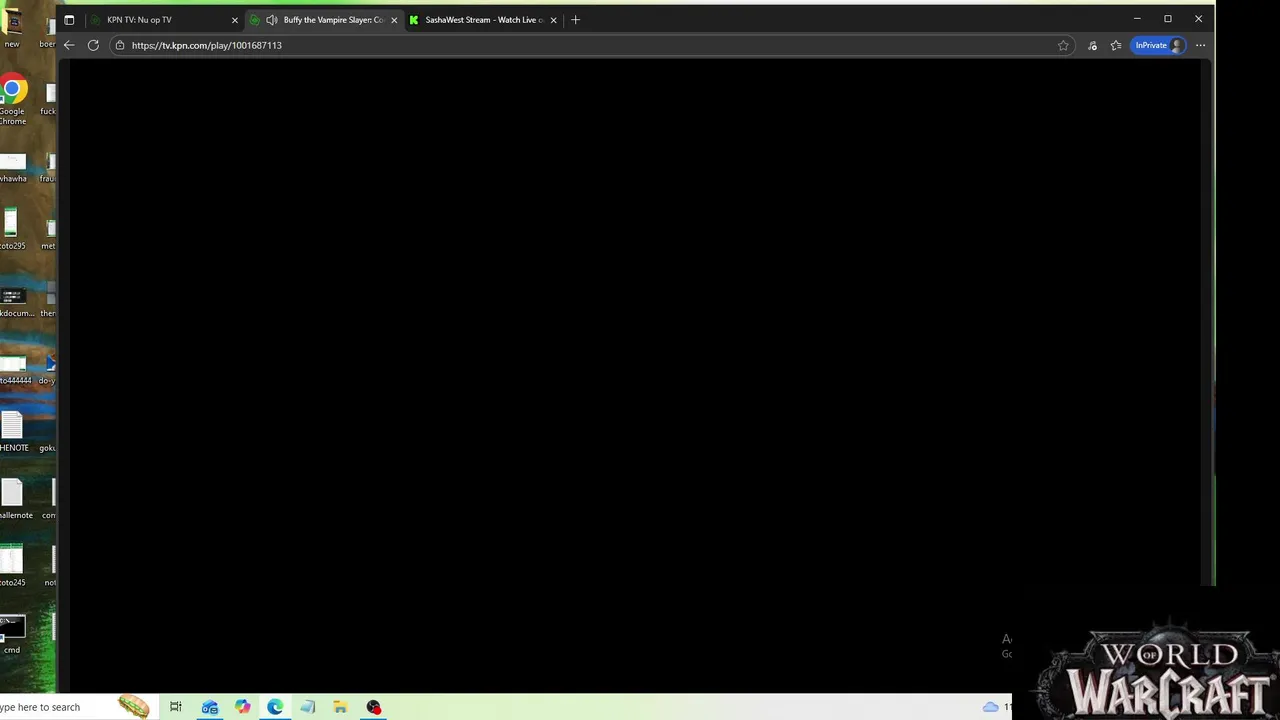Screen dimensions: 1280x720
Task: Close the SashaWest Stream tab
Action: (x=553, y=20)
